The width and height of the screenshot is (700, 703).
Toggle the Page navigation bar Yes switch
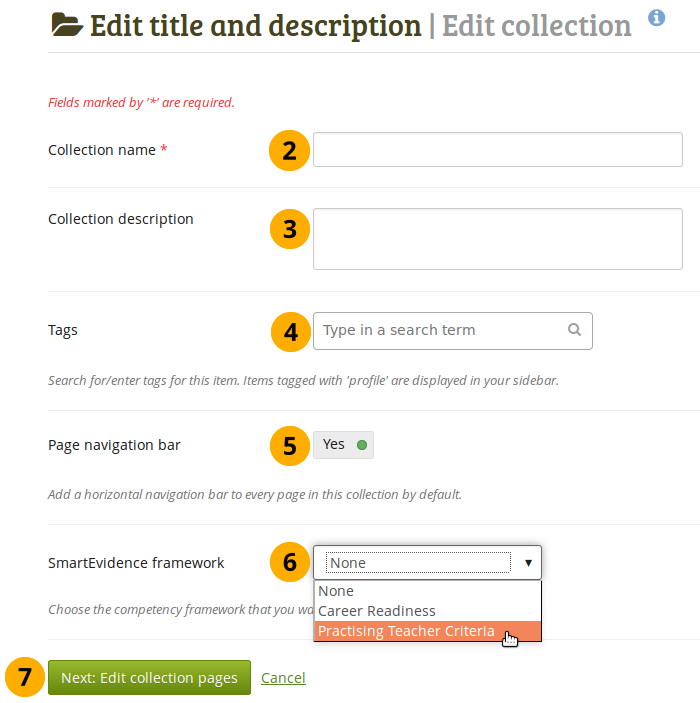click(x=343, y=445)
